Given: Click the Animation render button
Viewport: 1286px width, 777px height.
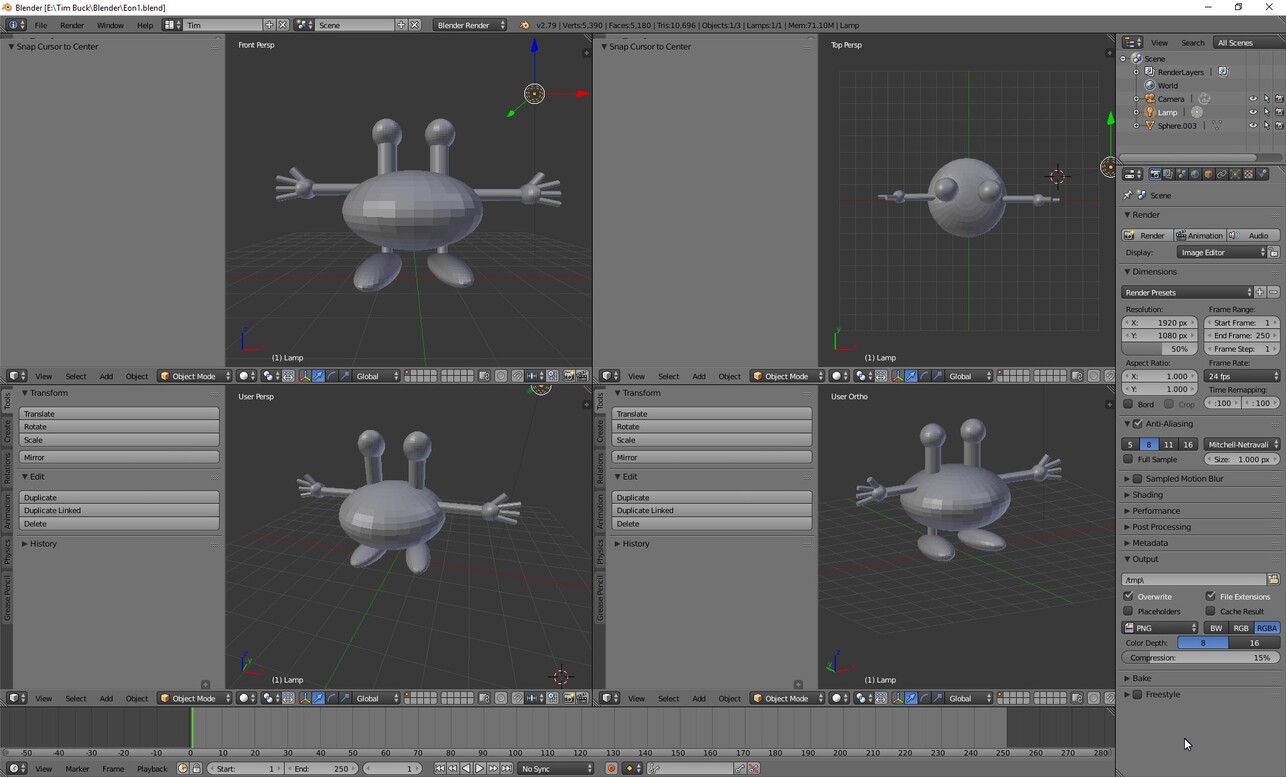Looking at the screenshot, I should click(1199, 236).
